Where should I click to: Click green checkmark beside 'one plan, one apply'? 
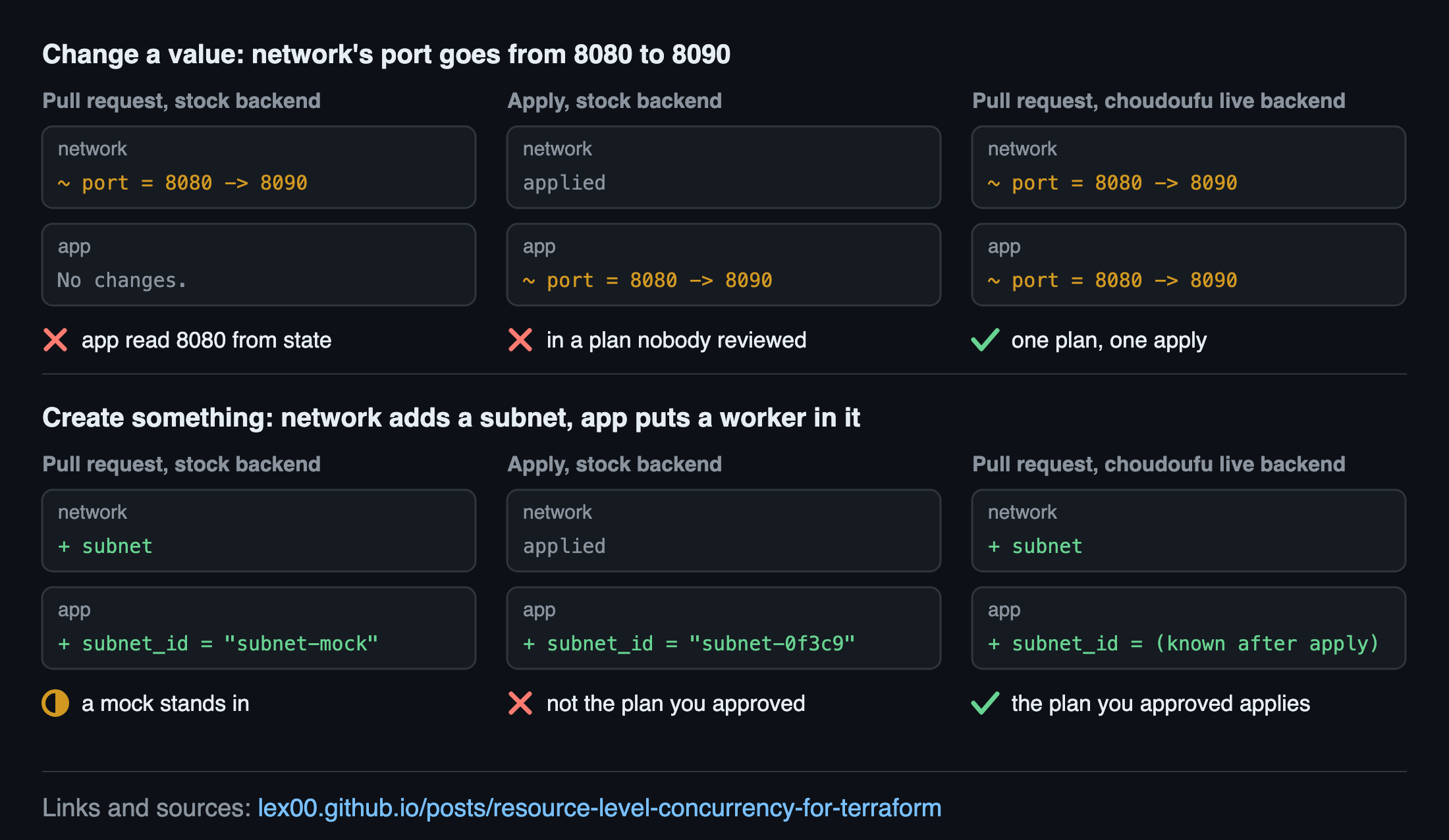pyautogui.click(x=985, y=340)
